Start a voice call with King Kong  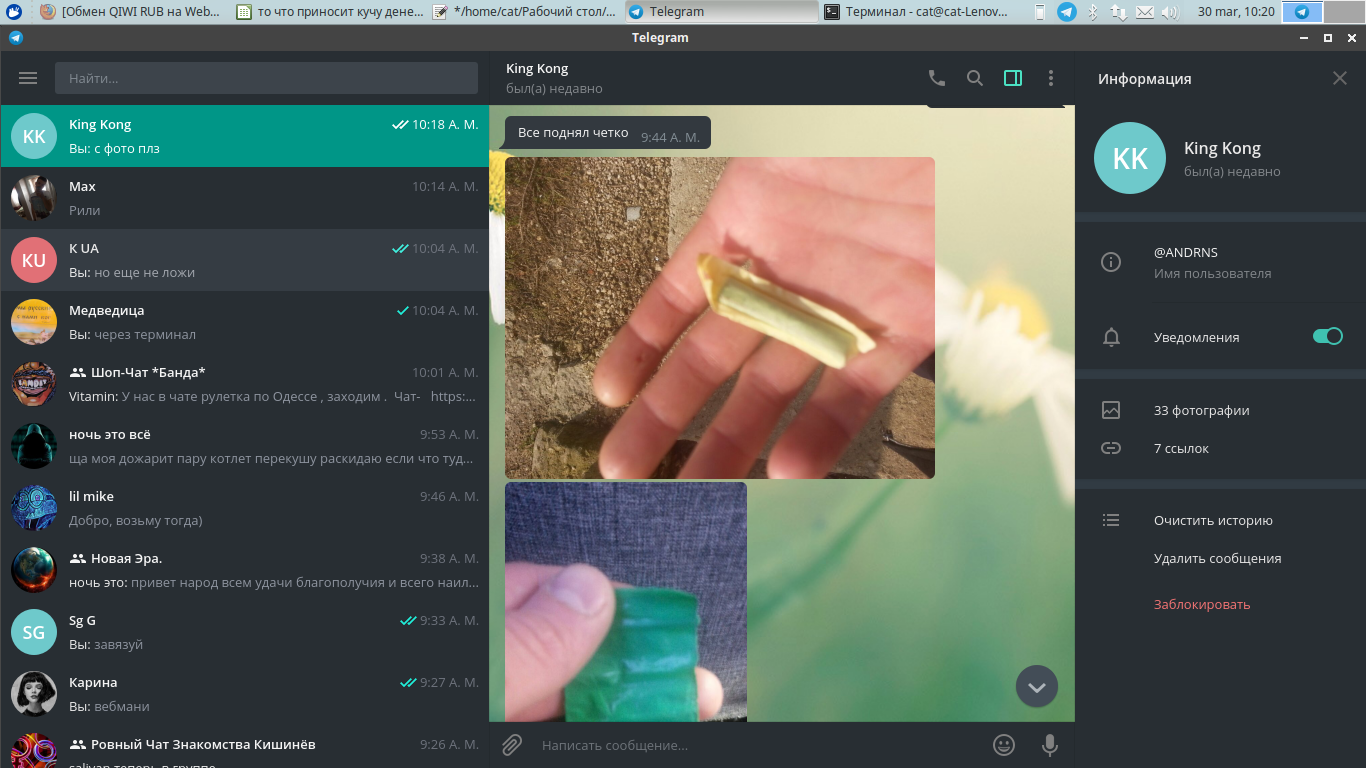pyautogui.click(x=936, y=78)
